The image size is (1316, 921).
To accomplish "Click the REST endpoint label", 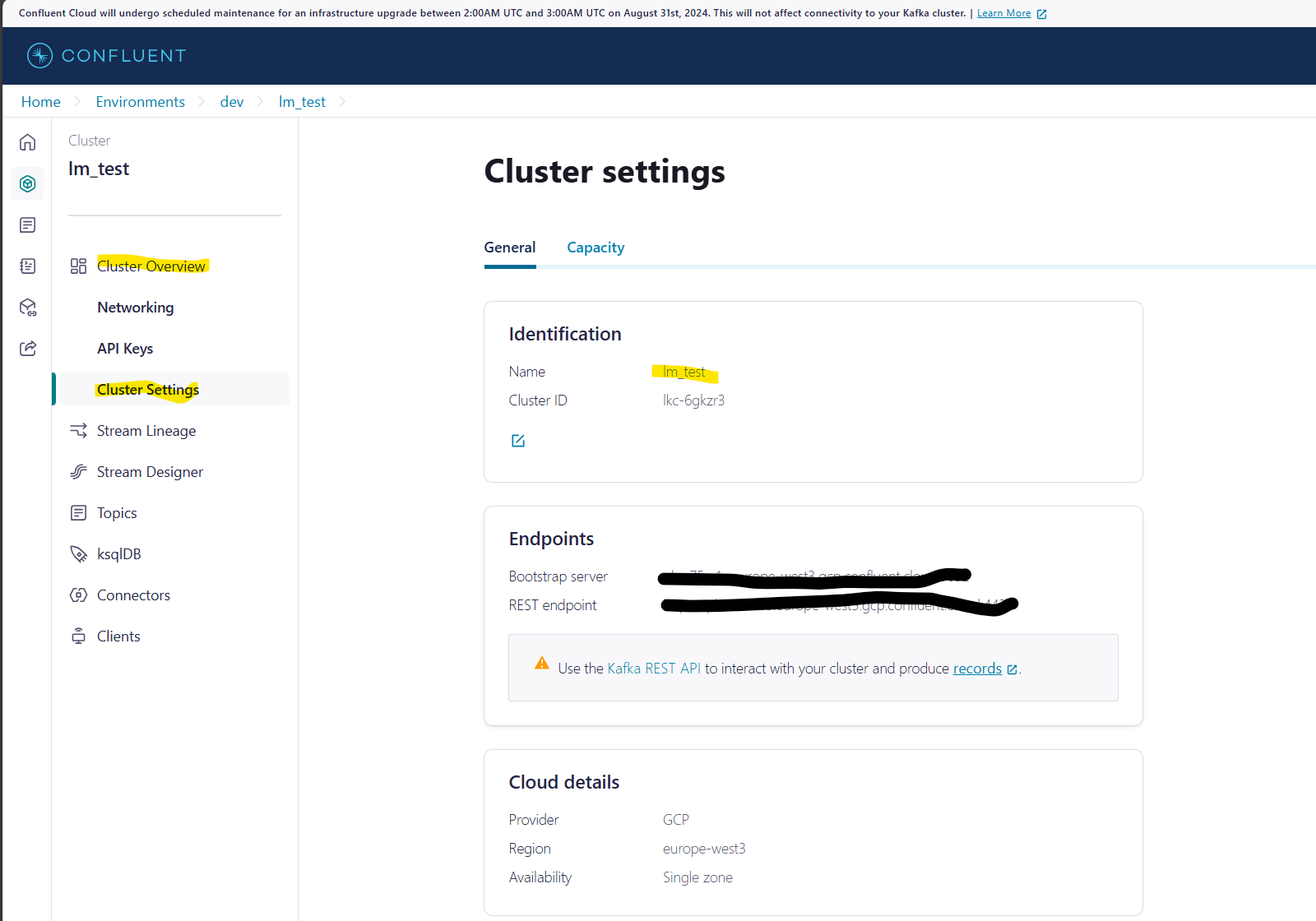I will tap(553, 605).
